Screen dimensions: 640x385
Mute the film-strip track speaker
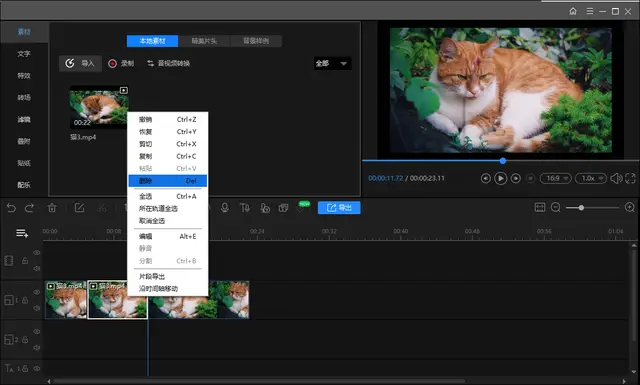(37, 269)
